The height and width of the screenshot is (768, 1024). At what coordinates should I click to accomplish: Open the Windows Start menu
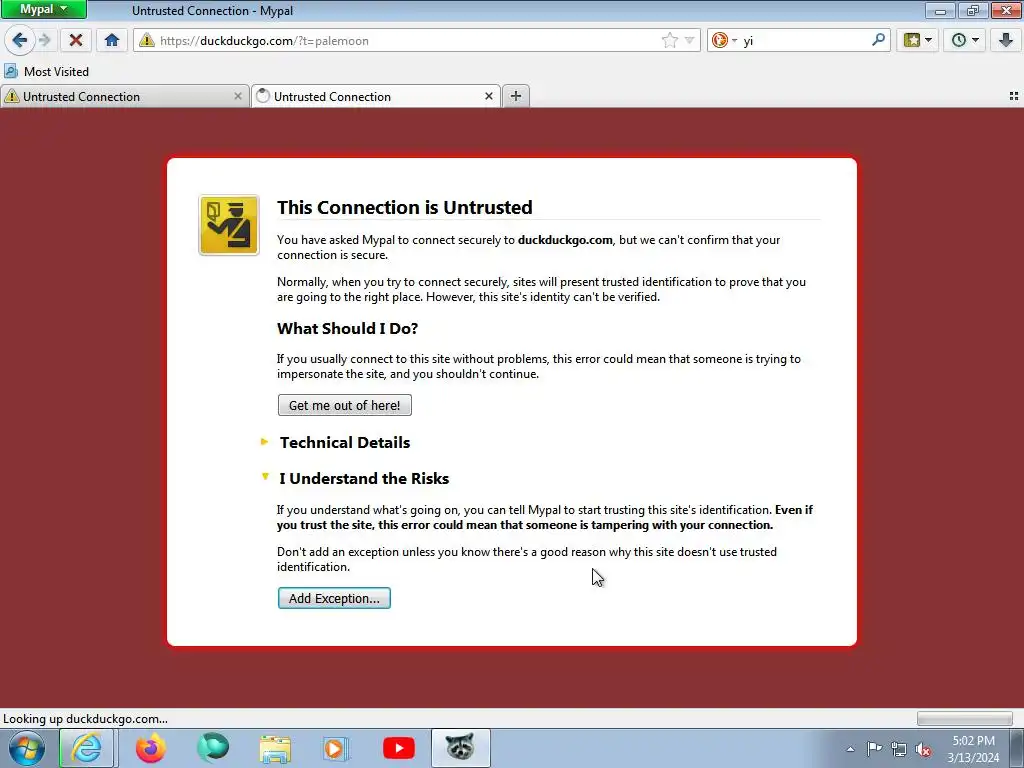click(x=27, y=748)
